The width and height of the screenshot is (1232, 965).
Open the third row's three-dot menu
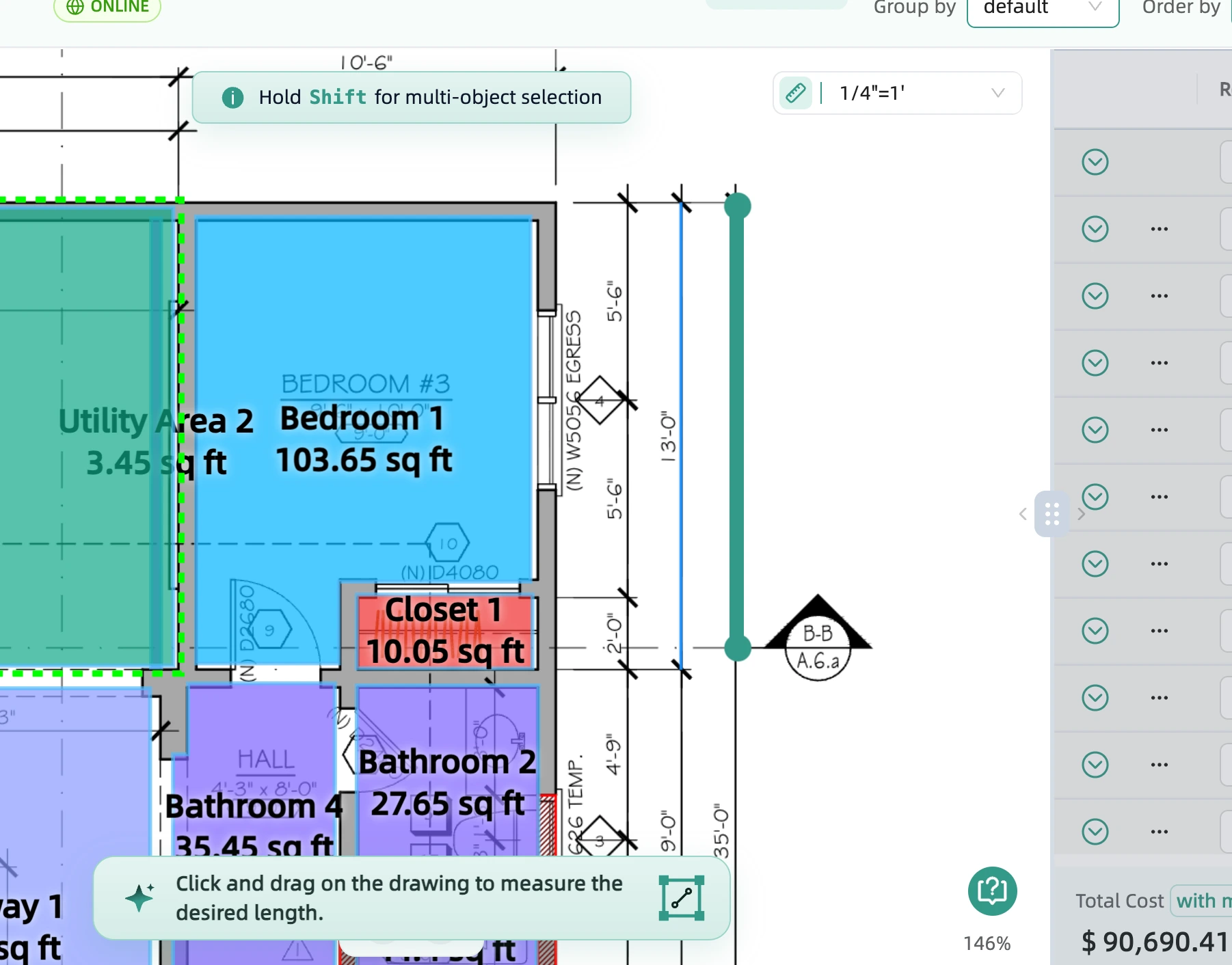click(x=1159, y=296)
